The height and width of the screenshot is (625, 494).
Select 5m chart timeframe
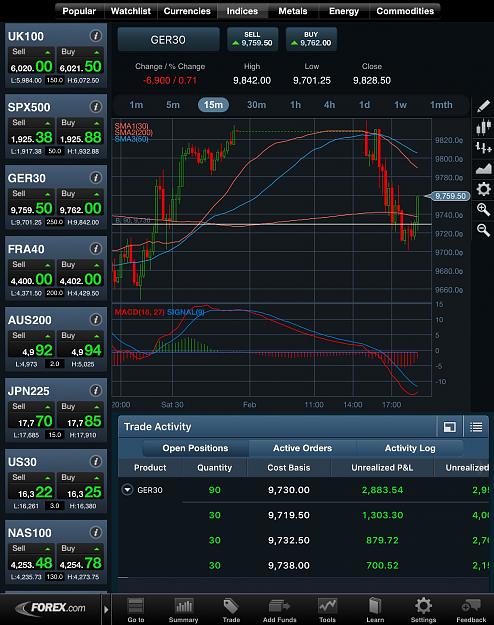click(x=173, y=105)
